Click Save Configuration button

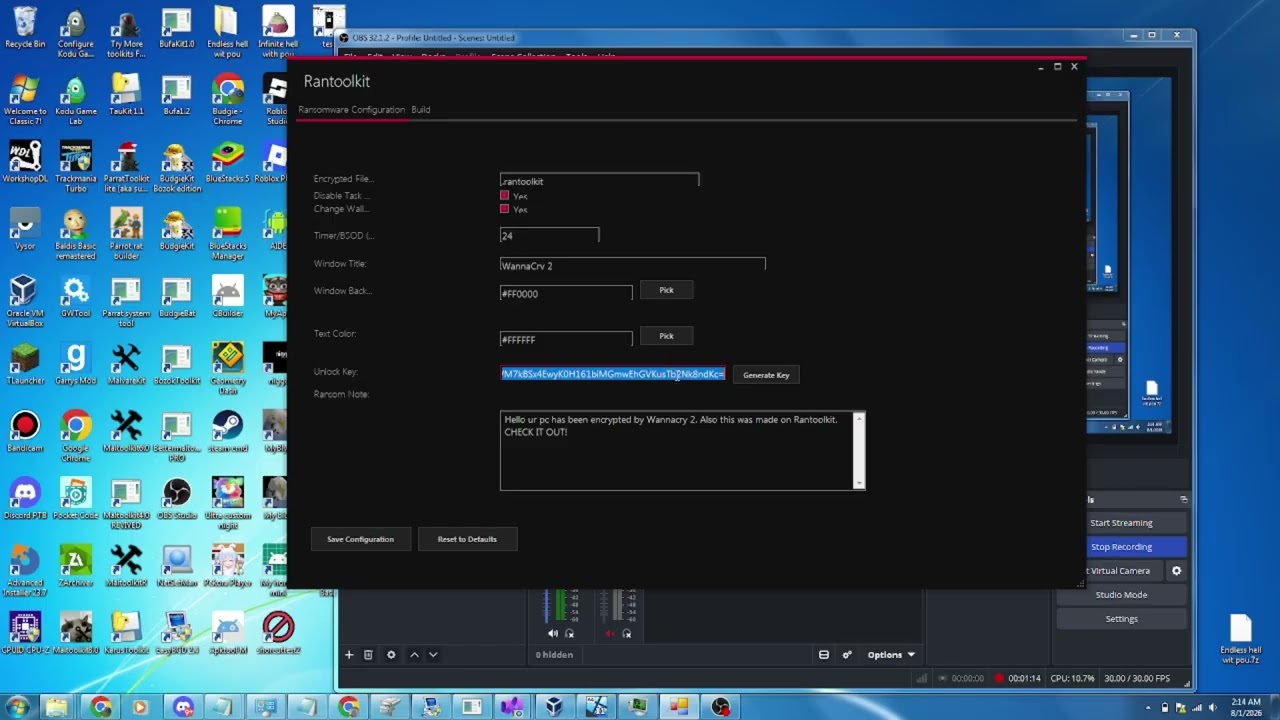(x=360, y=539)
